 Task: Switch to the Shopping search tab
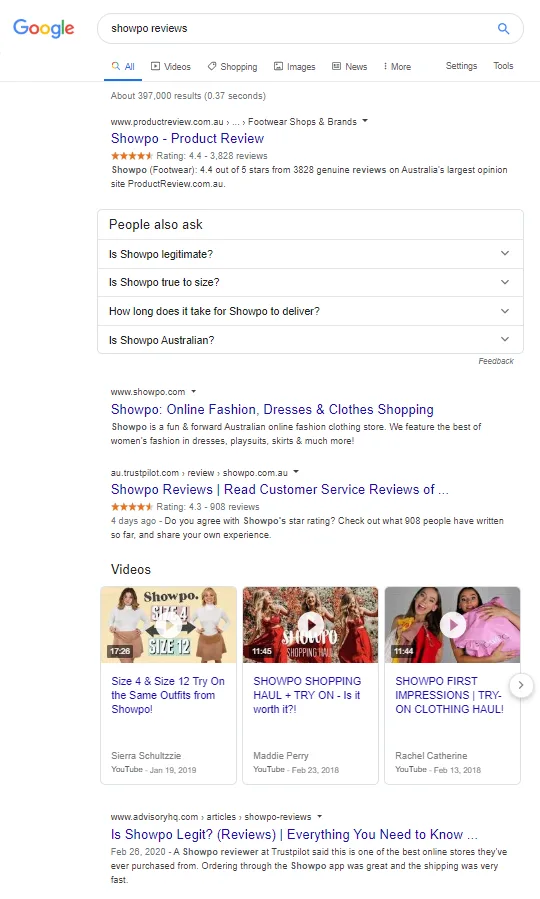pyautogui.click(x=233, y=67)
